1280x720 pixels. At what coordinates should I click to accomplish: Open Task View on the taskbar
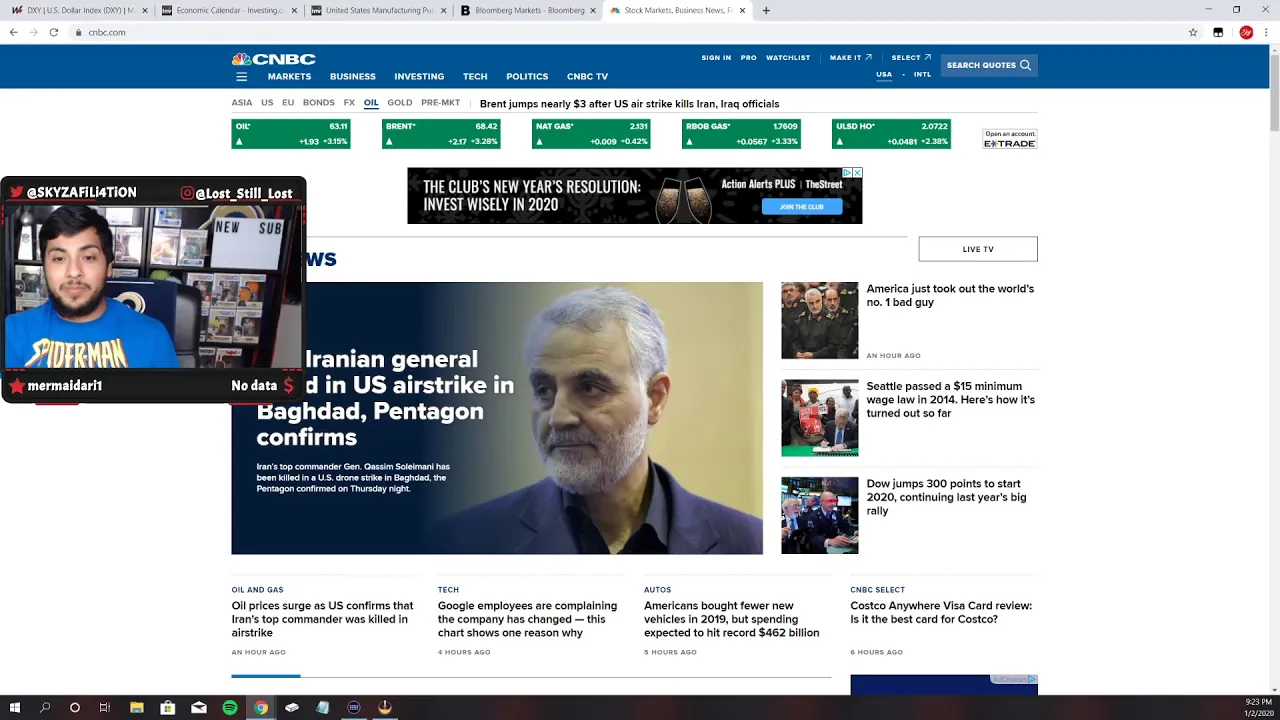[105, 707]
